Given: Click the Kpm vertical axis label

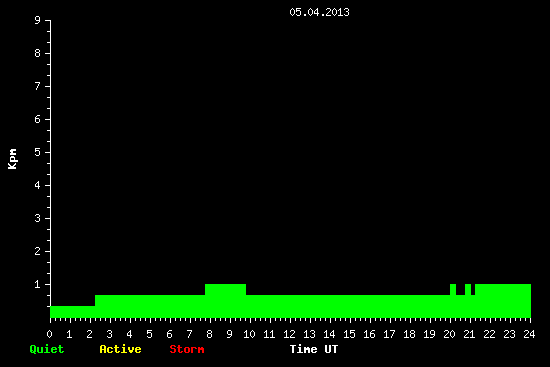Looking at the screenshot, I should point(12,159).
